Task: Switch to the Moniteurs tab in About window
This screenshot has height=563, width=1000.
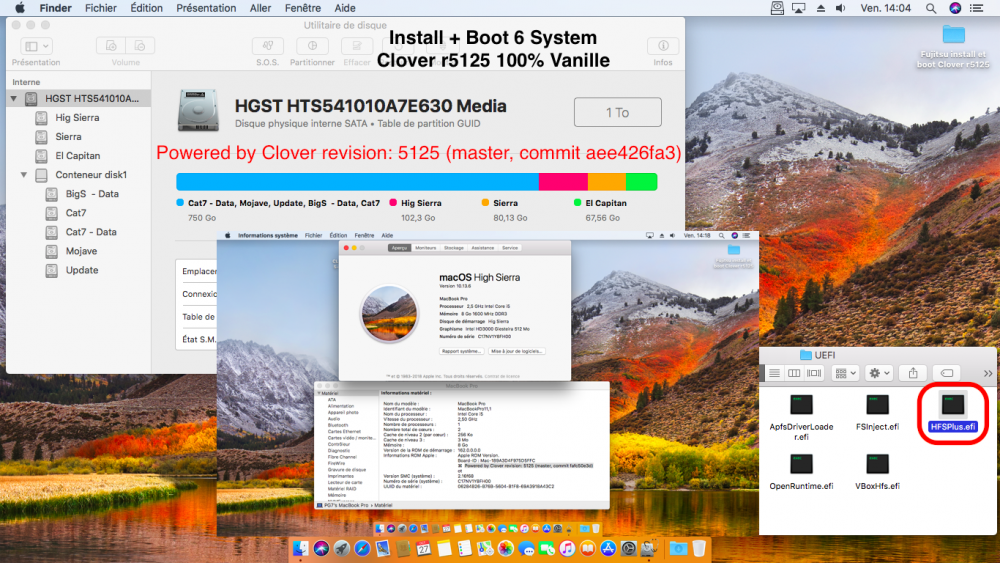Action: [x=425, y=248]
